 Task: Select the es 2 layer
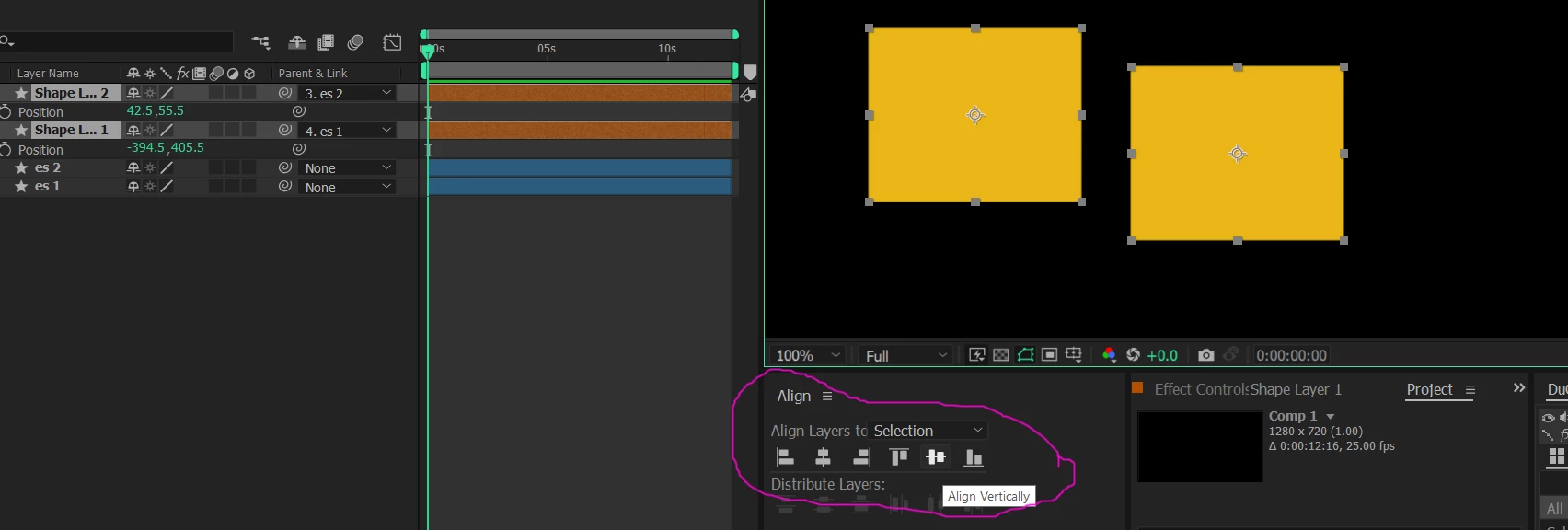click(48, 167)
